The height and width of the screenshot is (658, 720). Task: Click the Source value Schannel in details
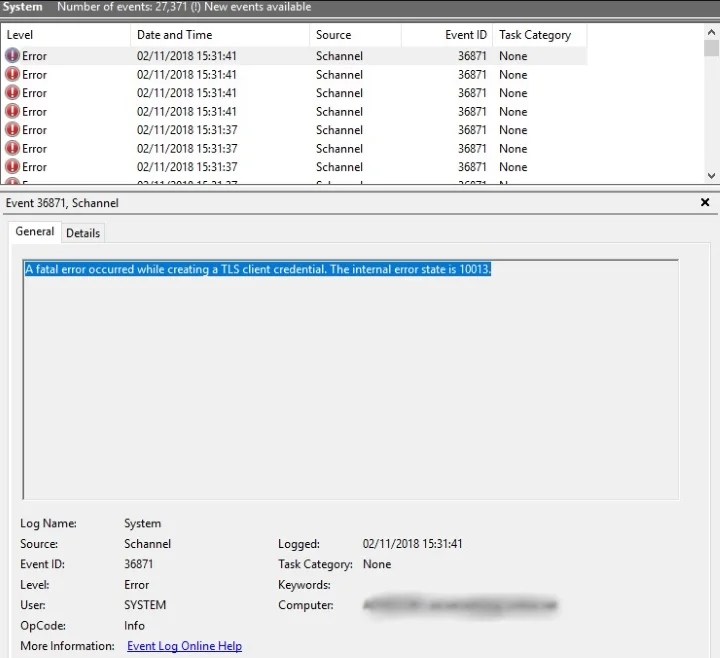click(x=147, y=544)
